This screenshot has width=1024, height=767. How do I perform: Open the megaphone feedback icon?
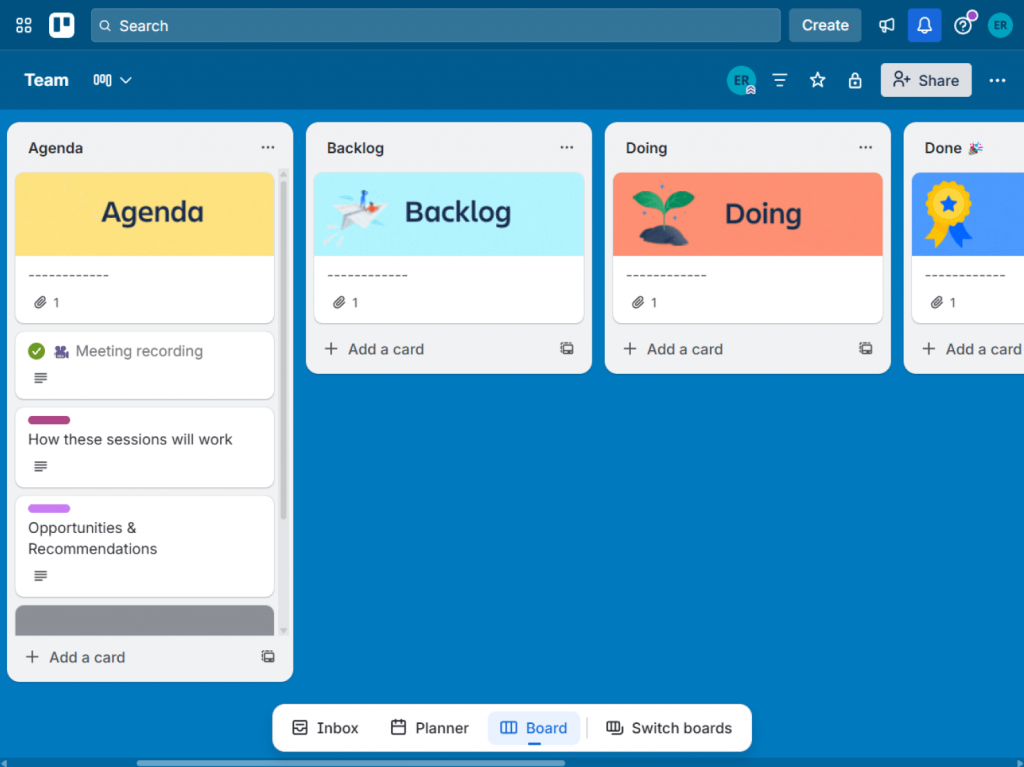886,25
